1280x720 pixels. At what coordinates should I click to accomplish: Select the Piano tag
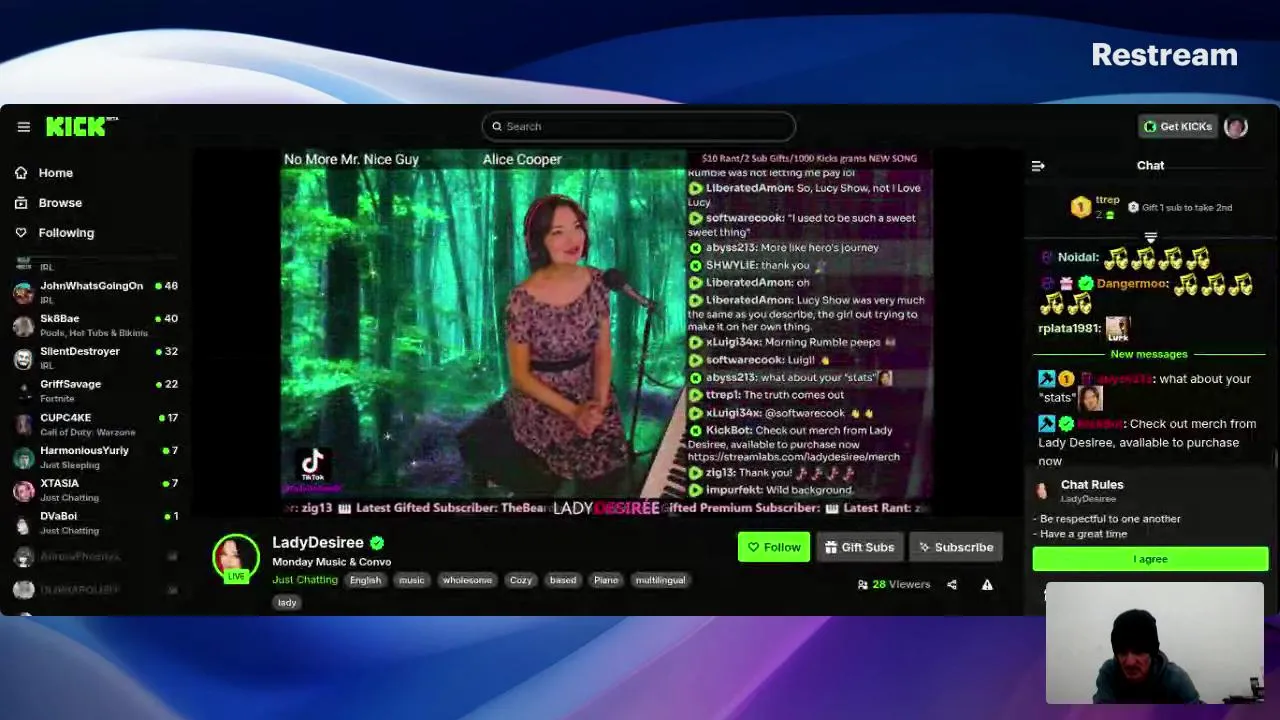coord(606,580)
